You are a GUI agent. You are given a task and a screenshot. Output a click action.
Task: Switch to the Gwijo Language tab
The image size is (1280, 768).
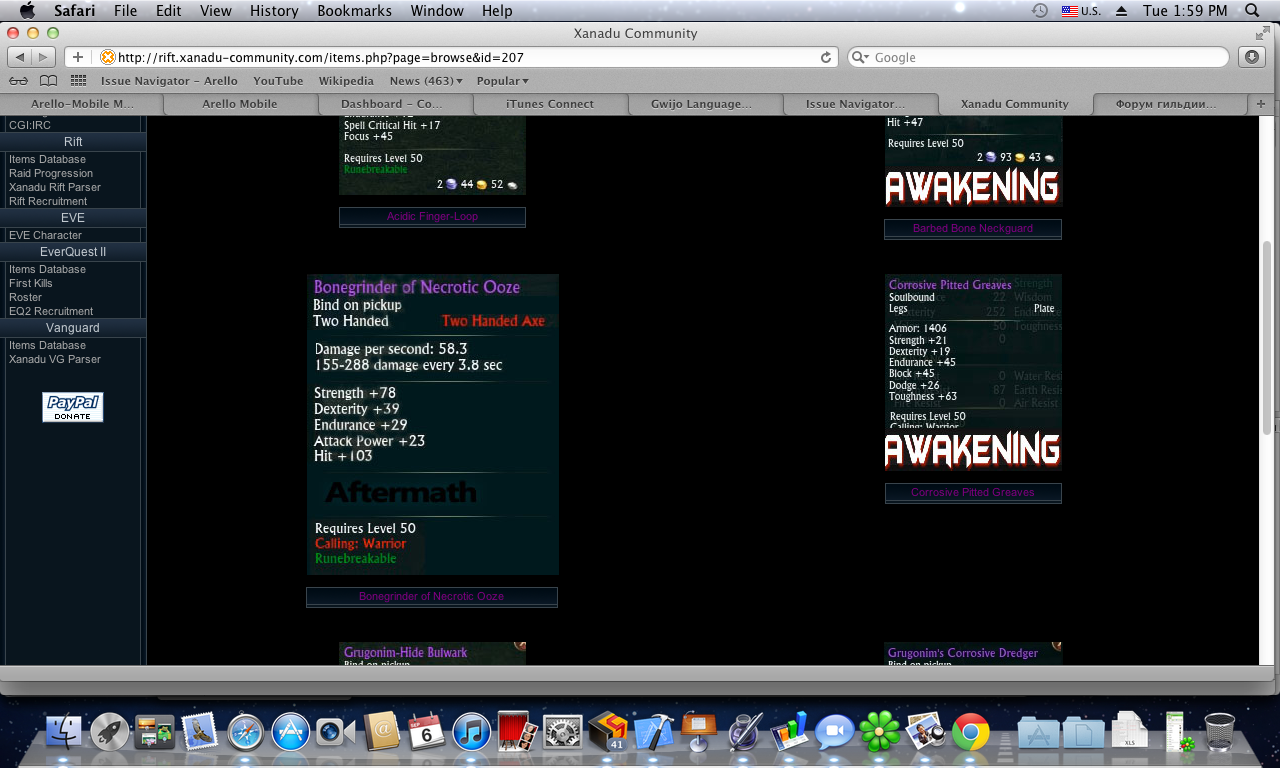[705, 104]
